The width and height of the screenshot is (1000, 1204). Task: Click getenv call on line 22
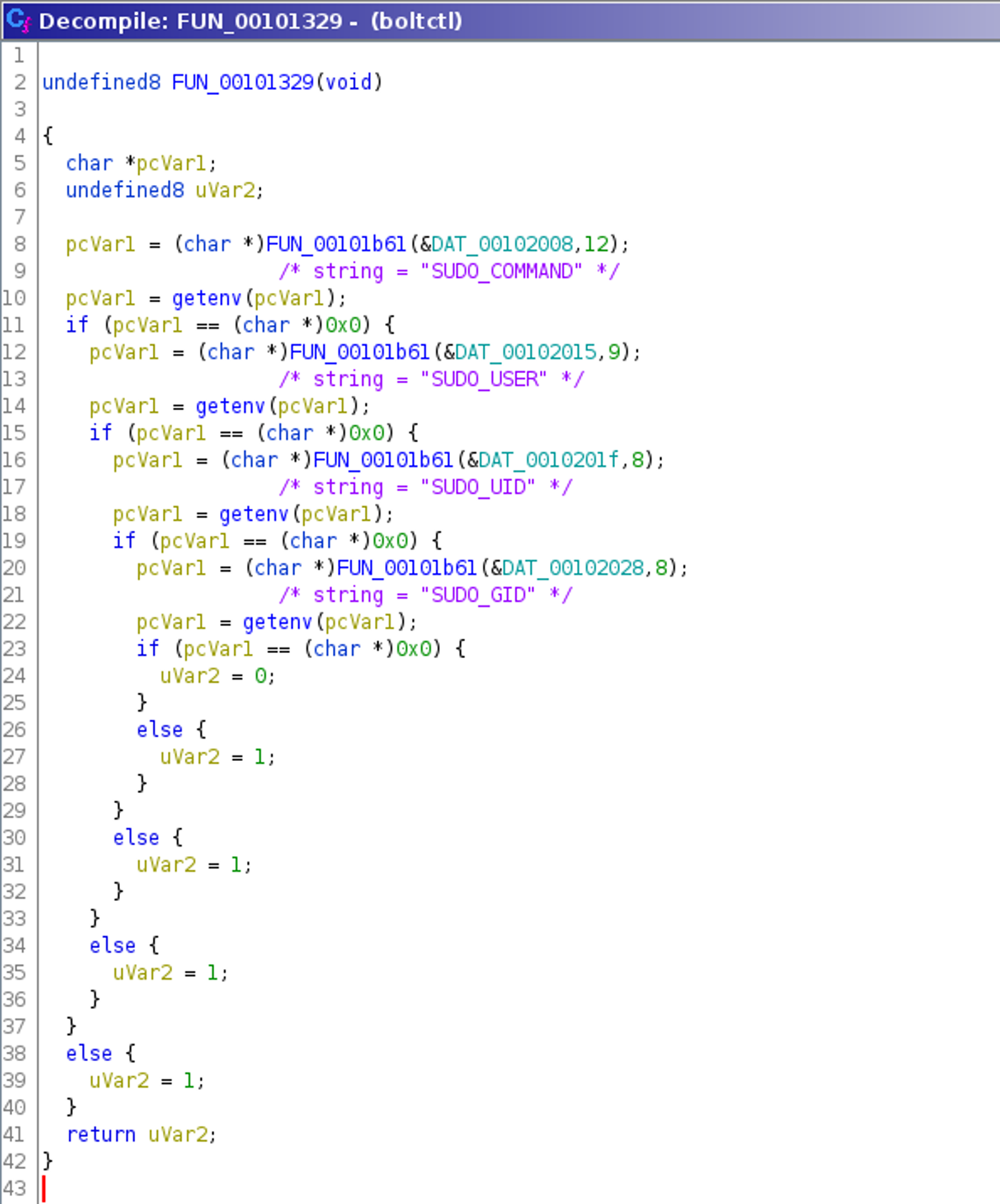pos(278,622)
